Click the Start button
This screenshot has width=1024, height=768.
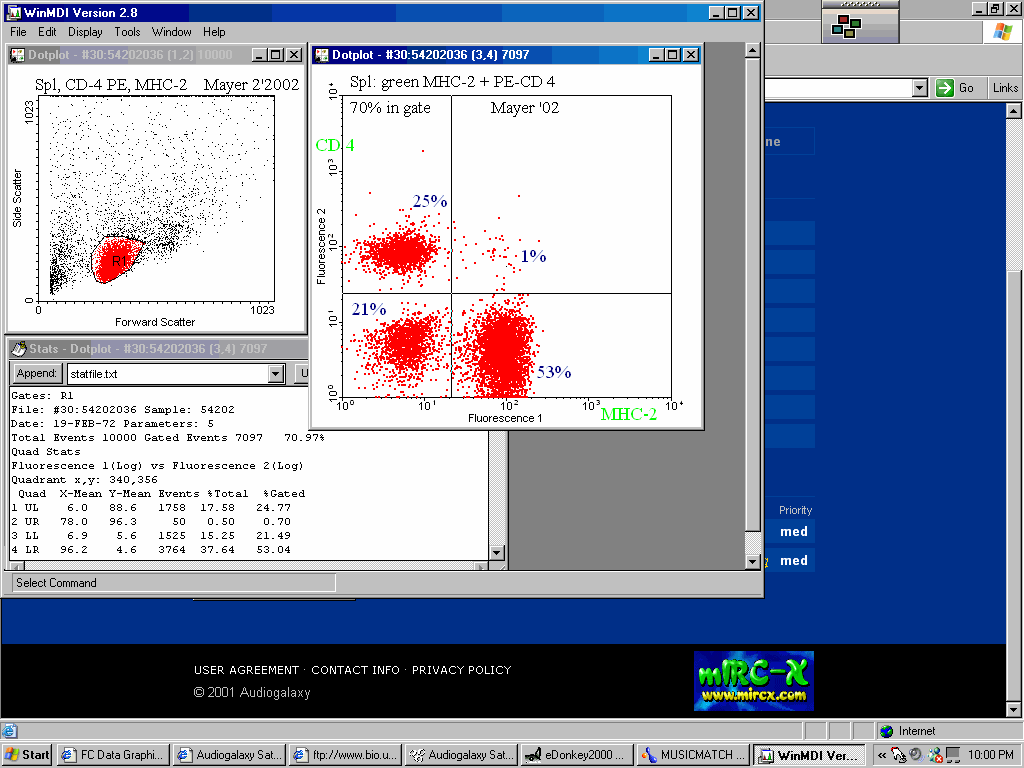tap(28, 755)
